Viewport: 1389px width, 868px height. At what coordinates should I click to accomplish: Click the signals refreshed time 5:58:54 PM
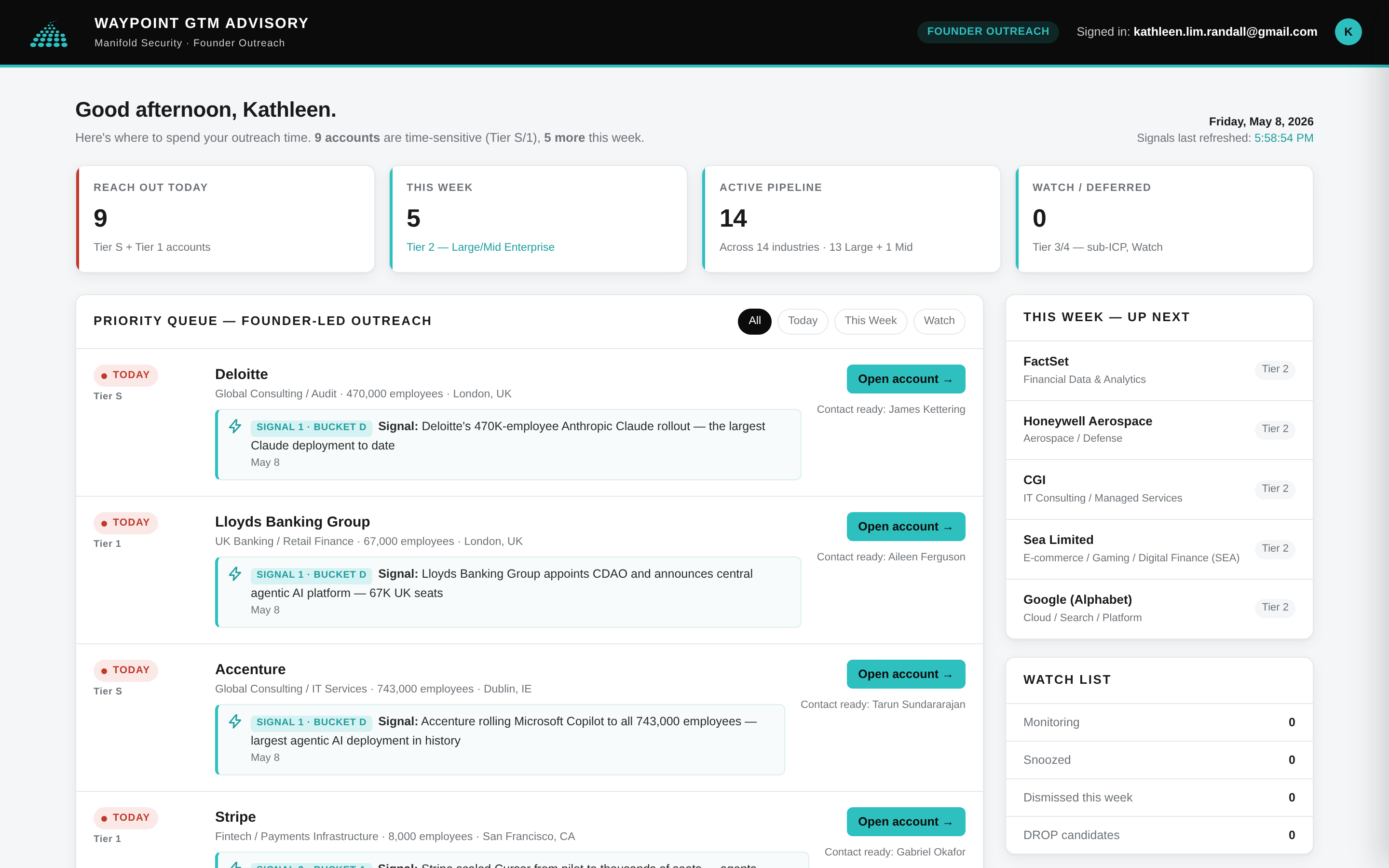(1283, 138)
